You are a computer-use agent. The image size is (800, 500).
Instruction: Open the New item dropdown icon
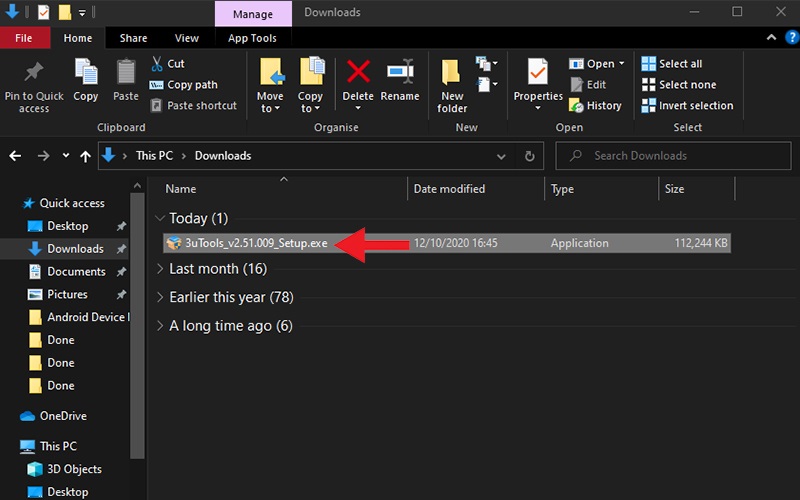(x=487, y=63)
